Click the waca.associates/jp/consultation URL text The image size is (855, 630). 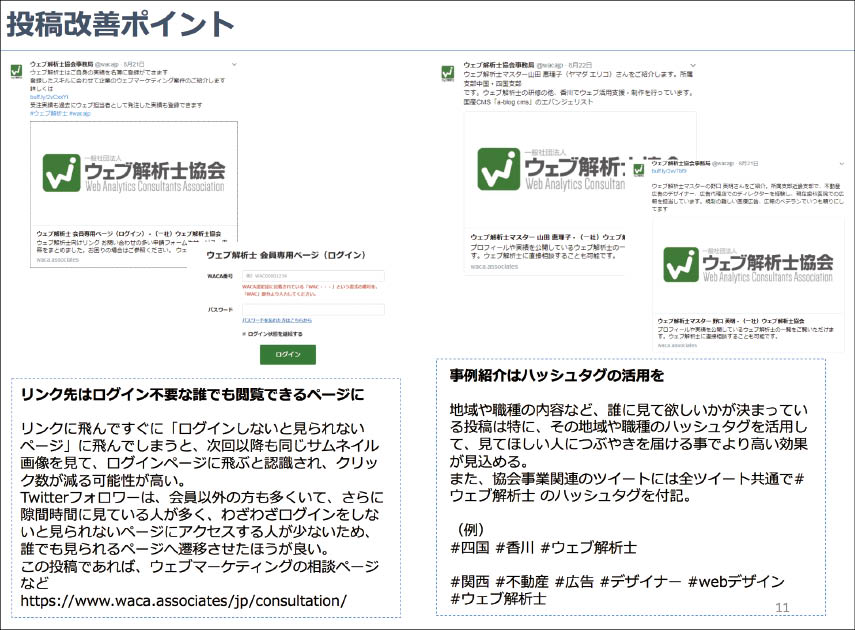183,601
